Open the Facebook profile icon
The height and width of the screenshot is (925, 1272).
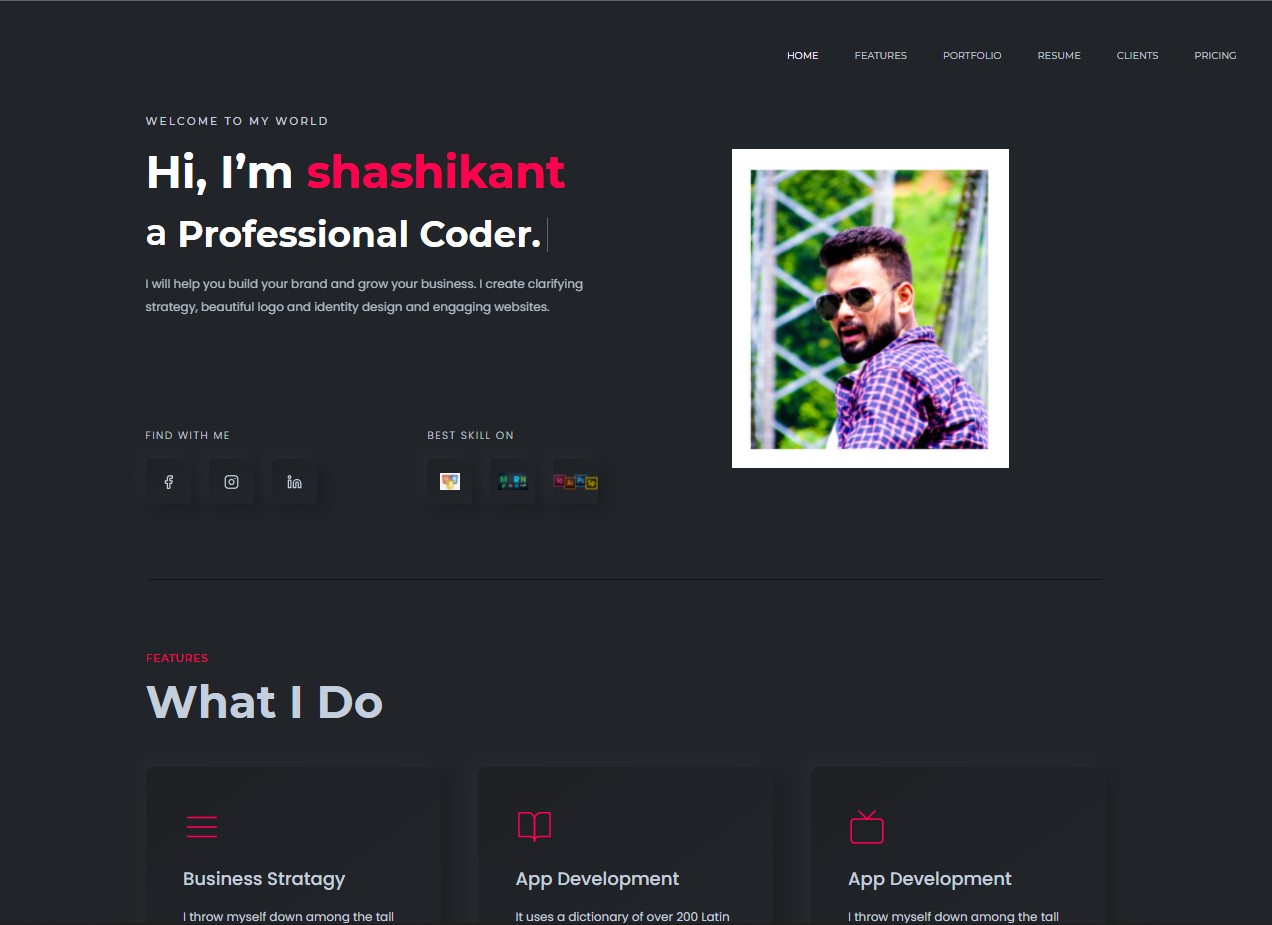click(x=168, y=481)
